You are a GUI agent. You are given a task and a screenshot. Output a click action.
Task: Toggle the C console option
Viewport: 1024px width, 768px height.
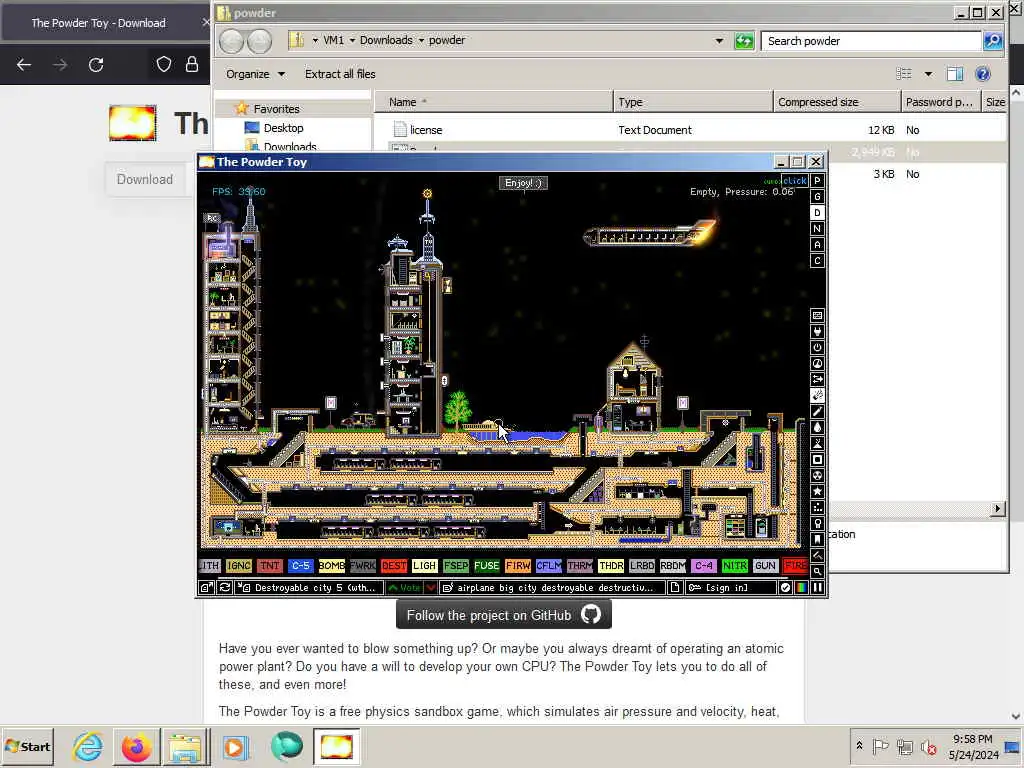tap(817, 261)
